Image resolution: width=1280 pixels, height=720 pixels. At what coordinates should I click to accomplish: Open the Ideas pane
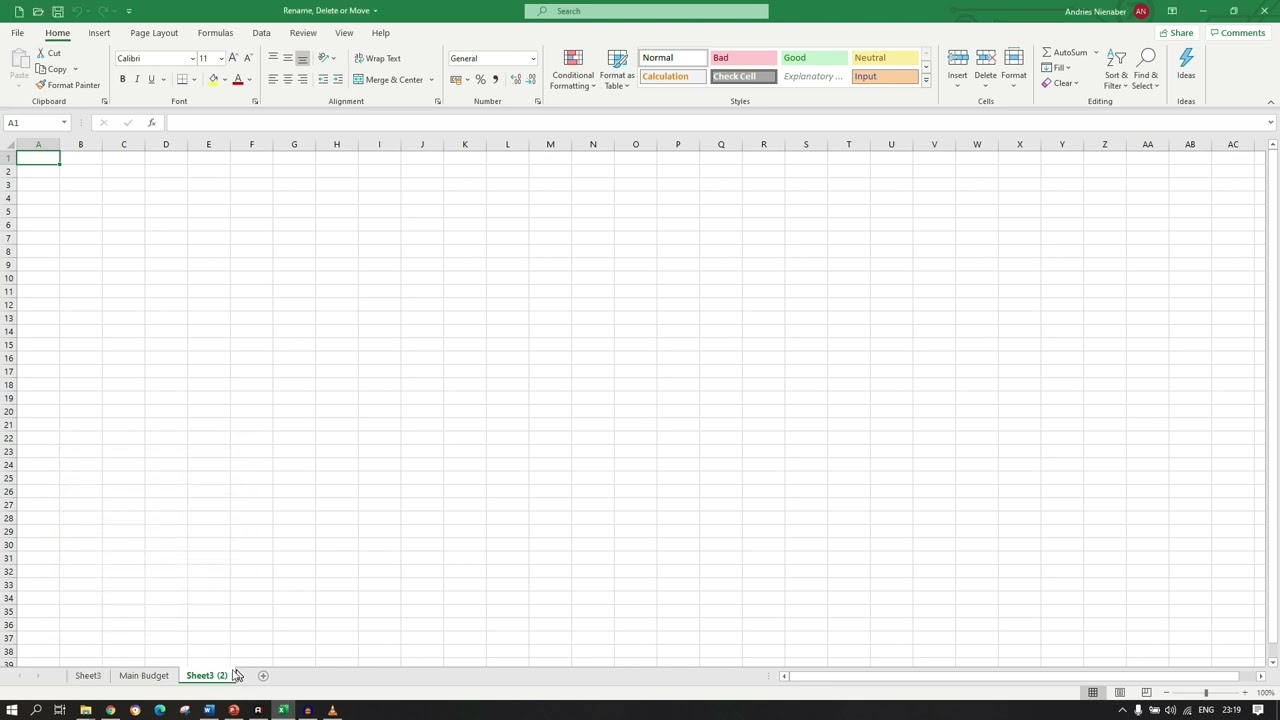click(x=1186, y=66)
